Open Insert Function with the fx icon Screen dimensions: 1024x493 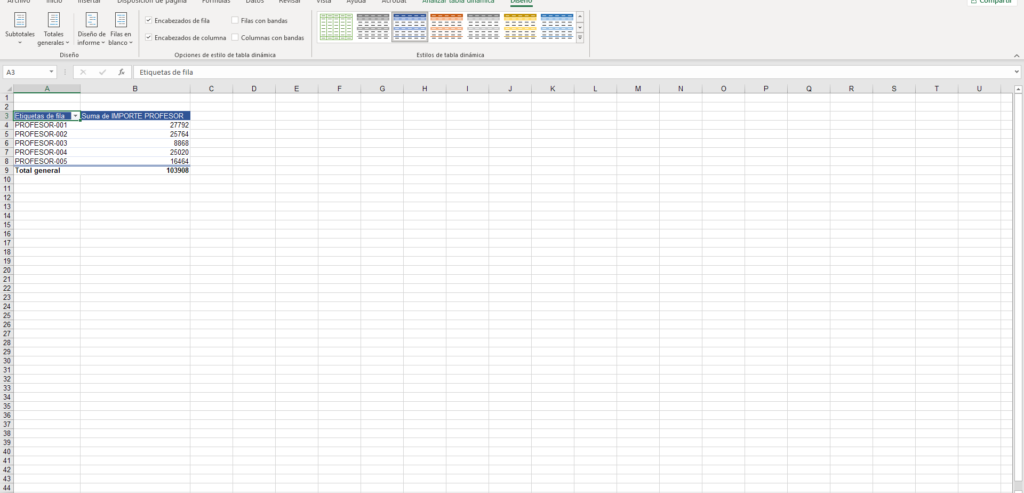tap(121, 72)
